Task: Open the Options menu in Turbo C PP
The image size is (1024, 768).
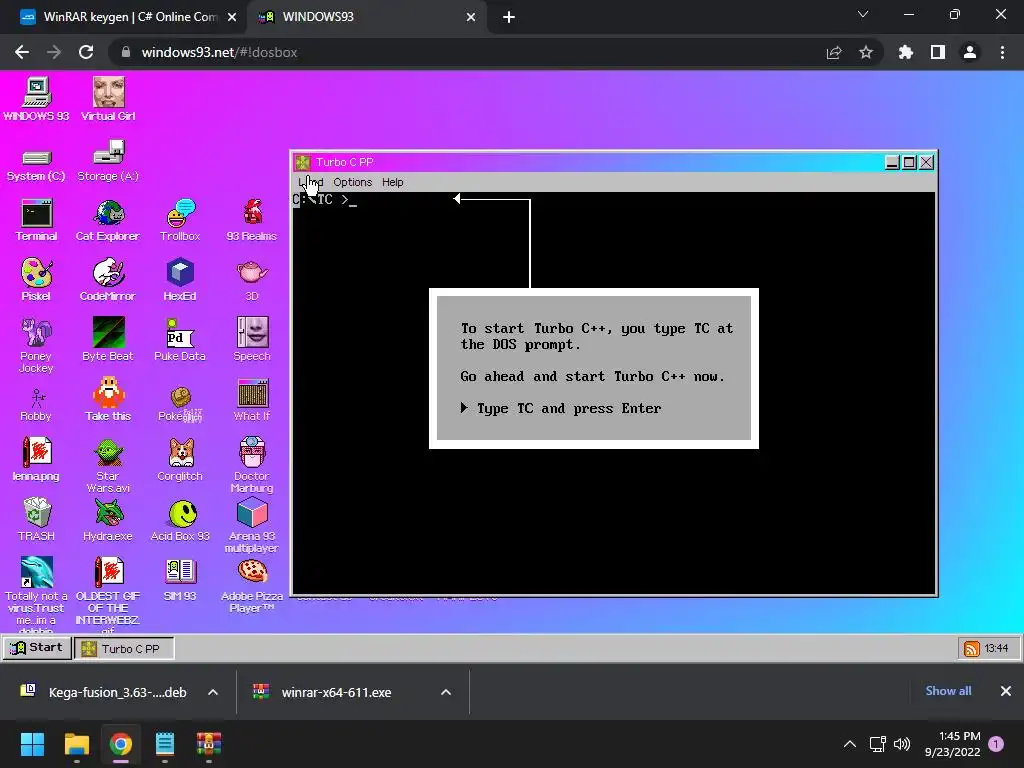Action: [x=353, y=182]
